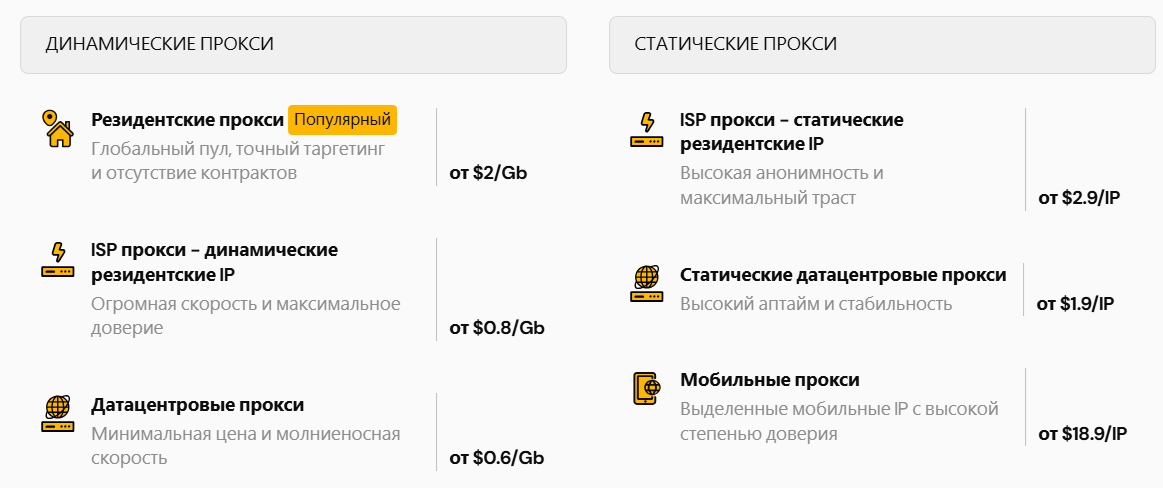Click the static datacenter globe icon
This screenshot has width=1163, height=488.
coord(646,284)
